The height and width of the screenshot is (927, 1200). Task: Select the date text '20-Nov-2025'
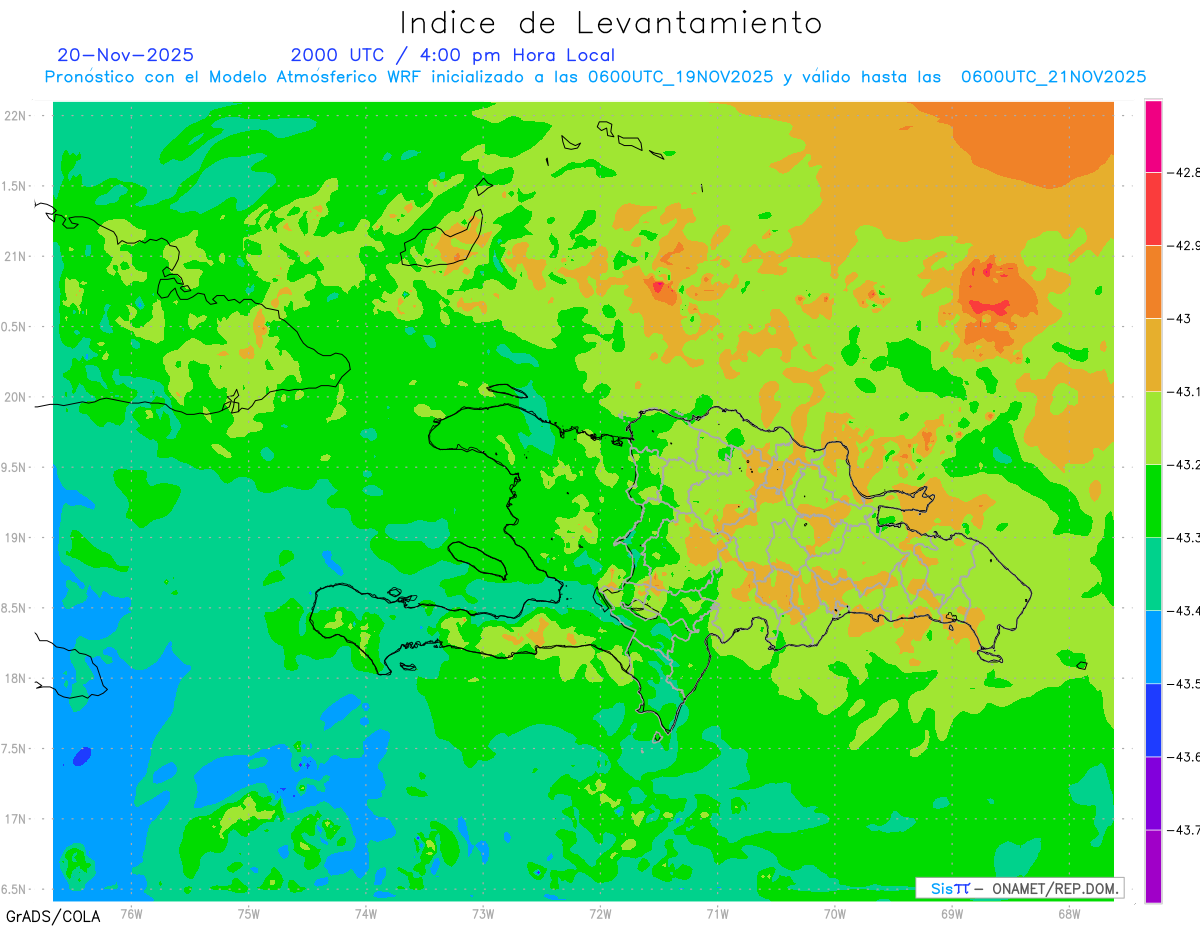point(125,55)
